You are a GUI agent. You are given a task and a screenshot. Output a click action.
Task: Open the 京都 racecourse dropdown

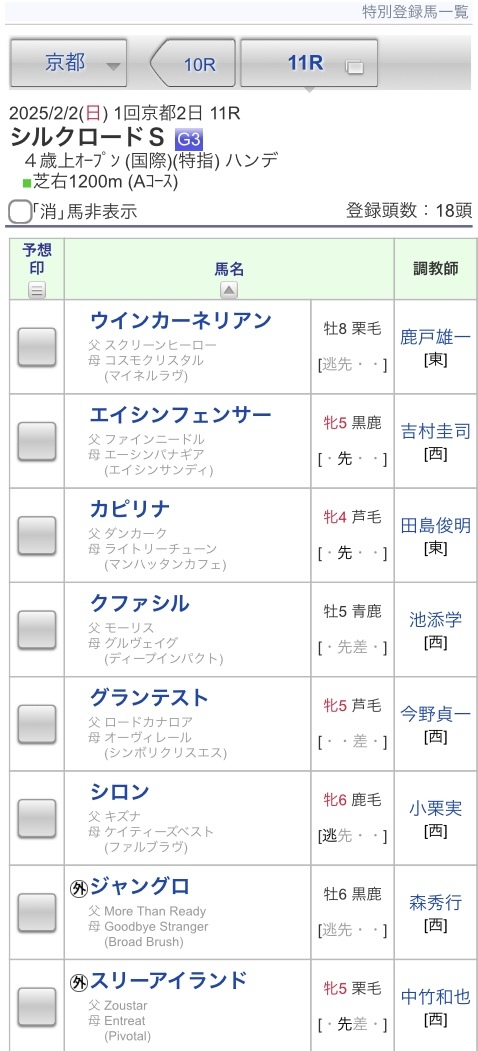pyautogui.click(x=68, y=63)
